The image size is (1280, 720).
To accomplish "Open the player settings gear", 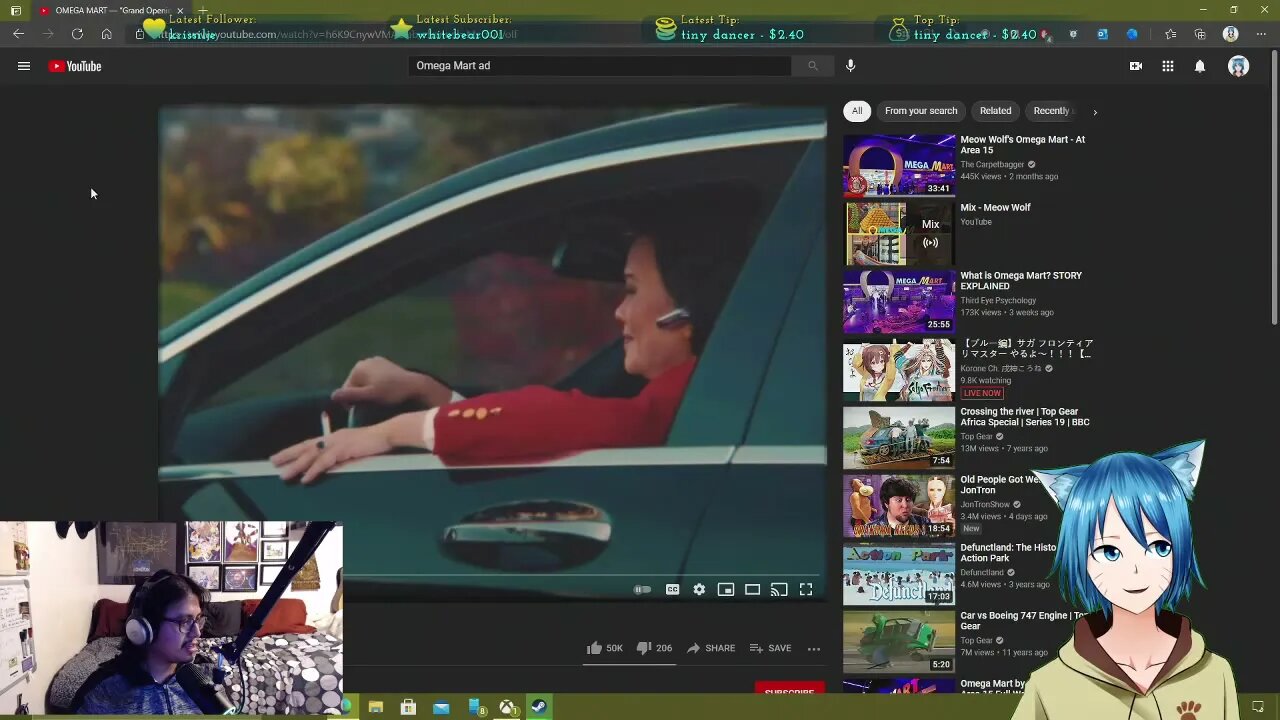I will tap(699, 590).
